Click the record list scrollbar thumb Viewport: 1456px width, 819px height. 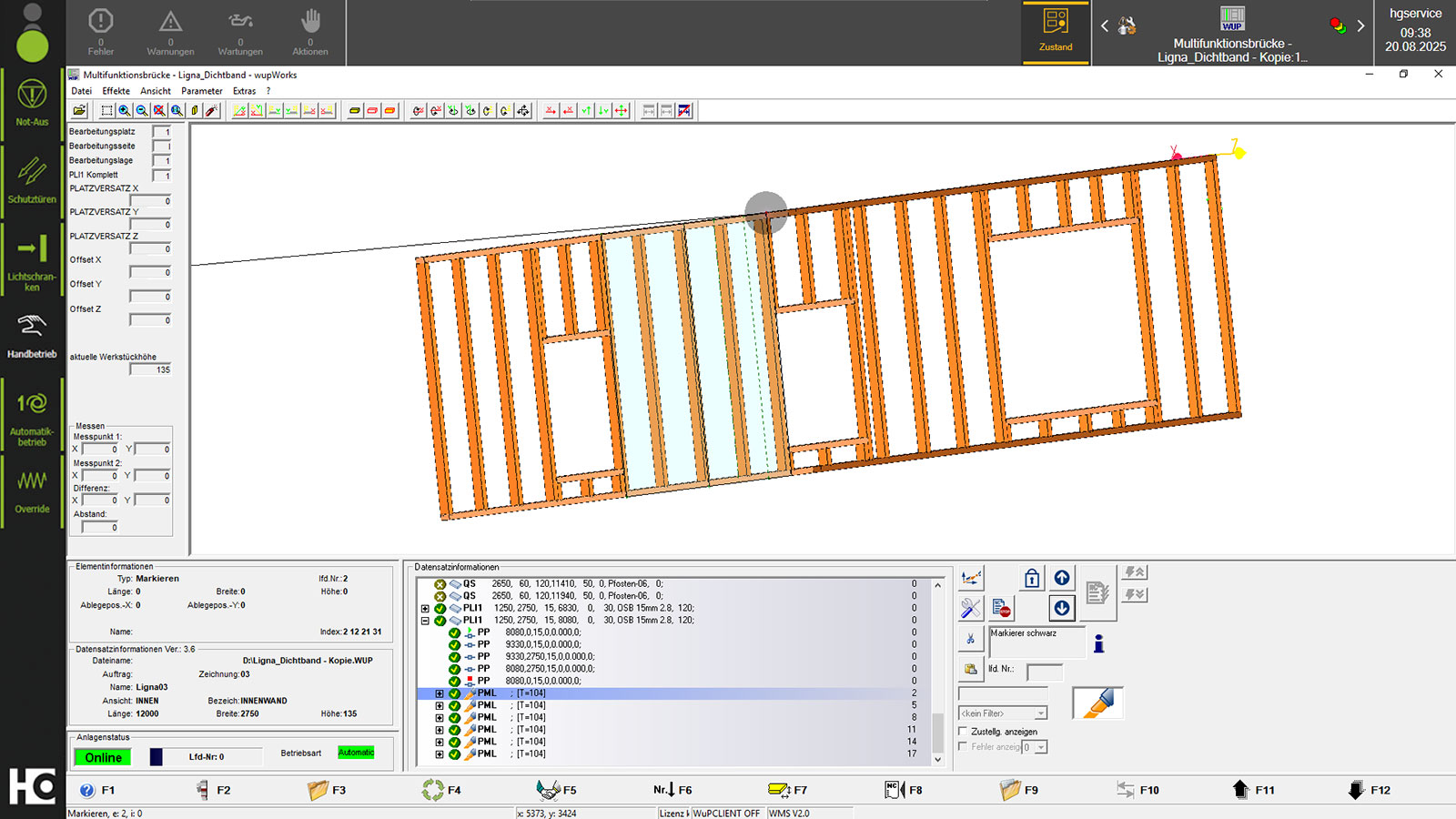tap(937, 733)
